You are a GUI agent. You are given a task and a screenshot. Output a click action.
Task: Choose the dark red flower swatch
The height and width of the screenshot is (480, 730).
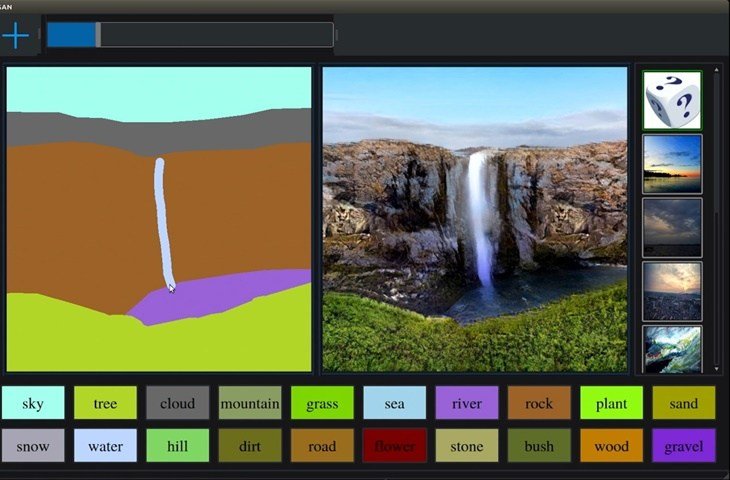394,446
